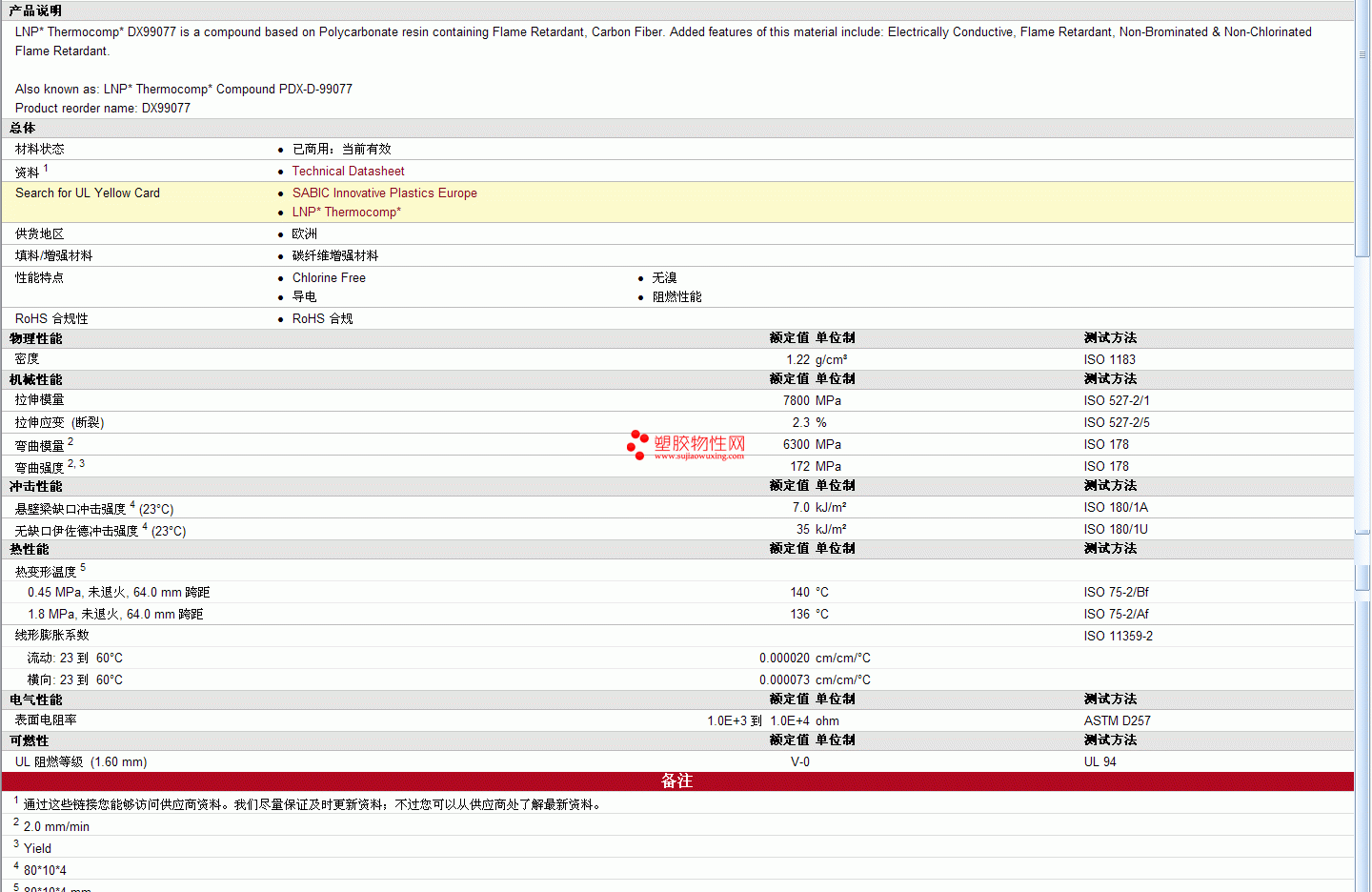Select the test method ISO 11359-2

pos(1118,637)
